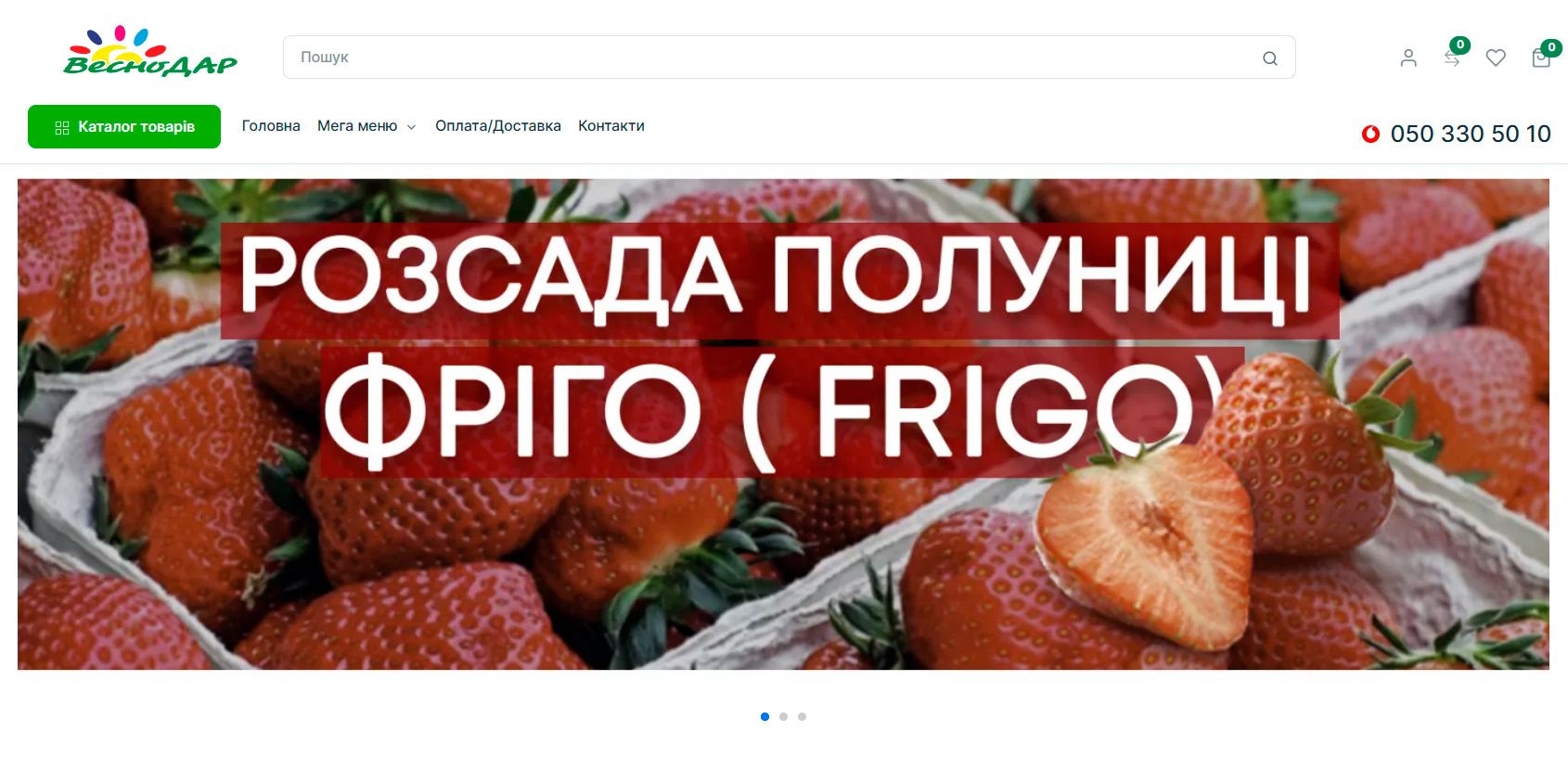Open the Оплата/Доставка menu item
Screen dimensions: 1568x758
[498, 126]
